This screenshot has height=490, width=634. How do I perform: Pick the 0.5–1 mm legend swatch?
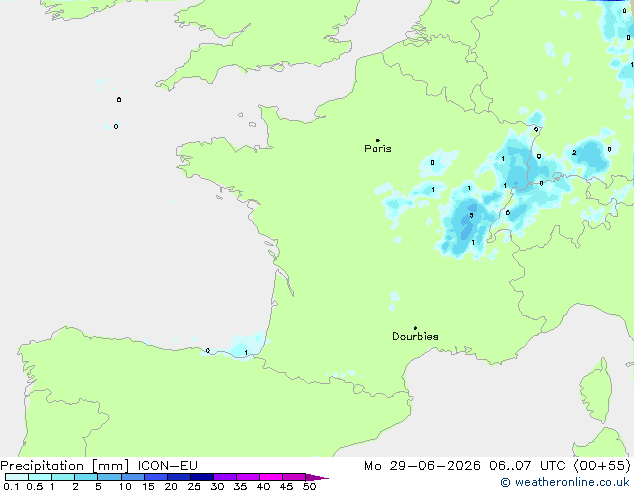[x=40, y=477]
